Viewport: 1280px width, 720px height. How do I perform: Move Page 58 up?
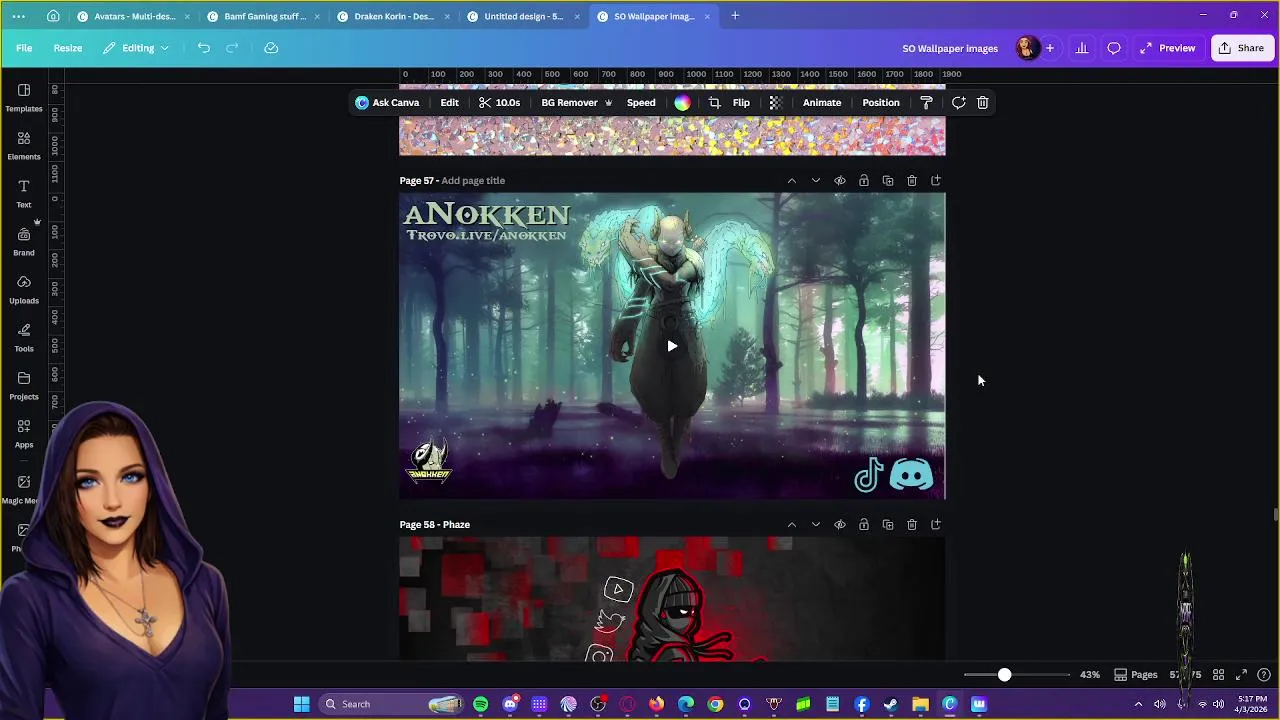[791, 525]
